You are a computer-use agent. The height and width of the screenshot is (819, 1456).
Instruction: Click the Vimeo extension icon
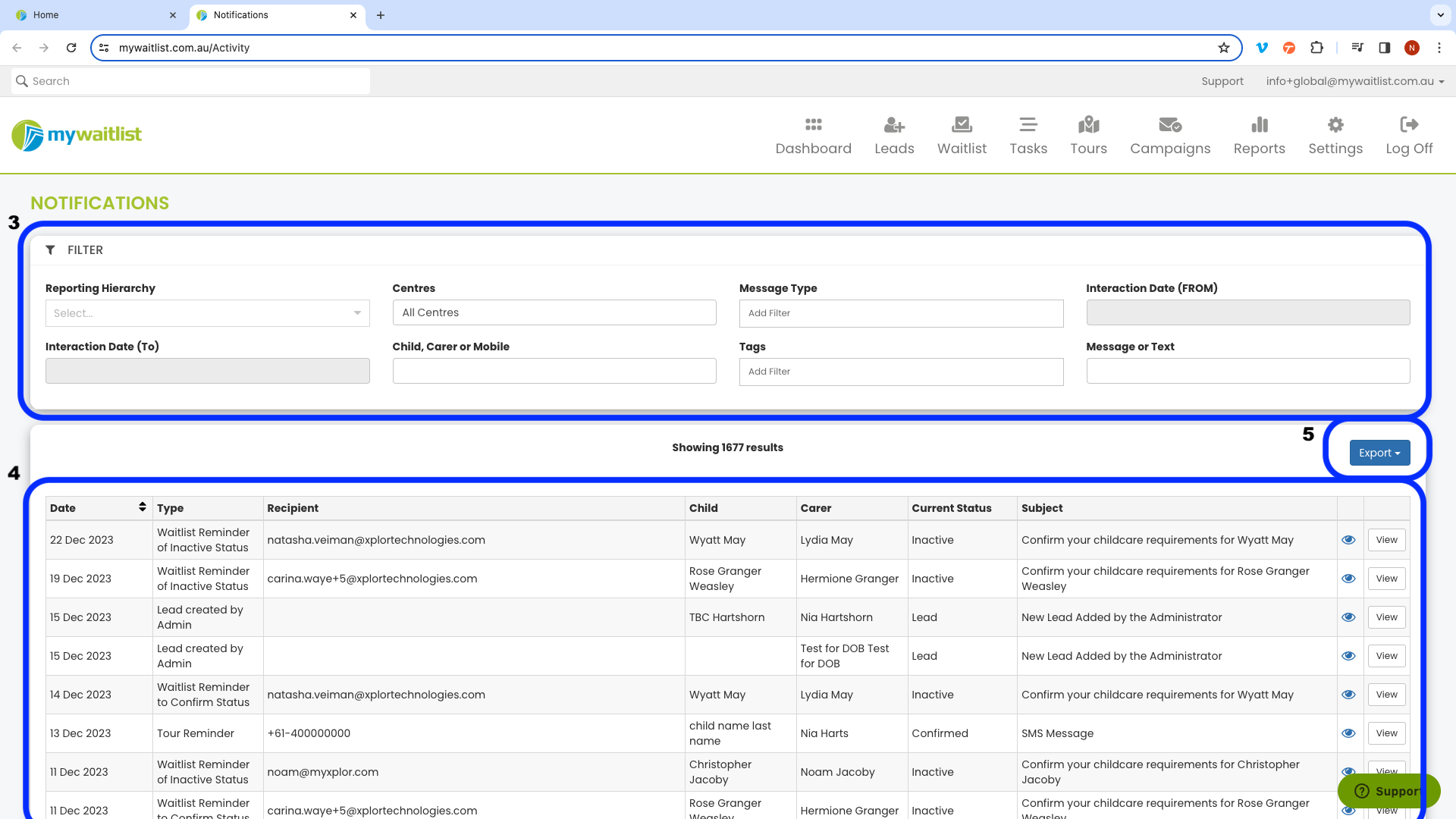coord(1262,48)
